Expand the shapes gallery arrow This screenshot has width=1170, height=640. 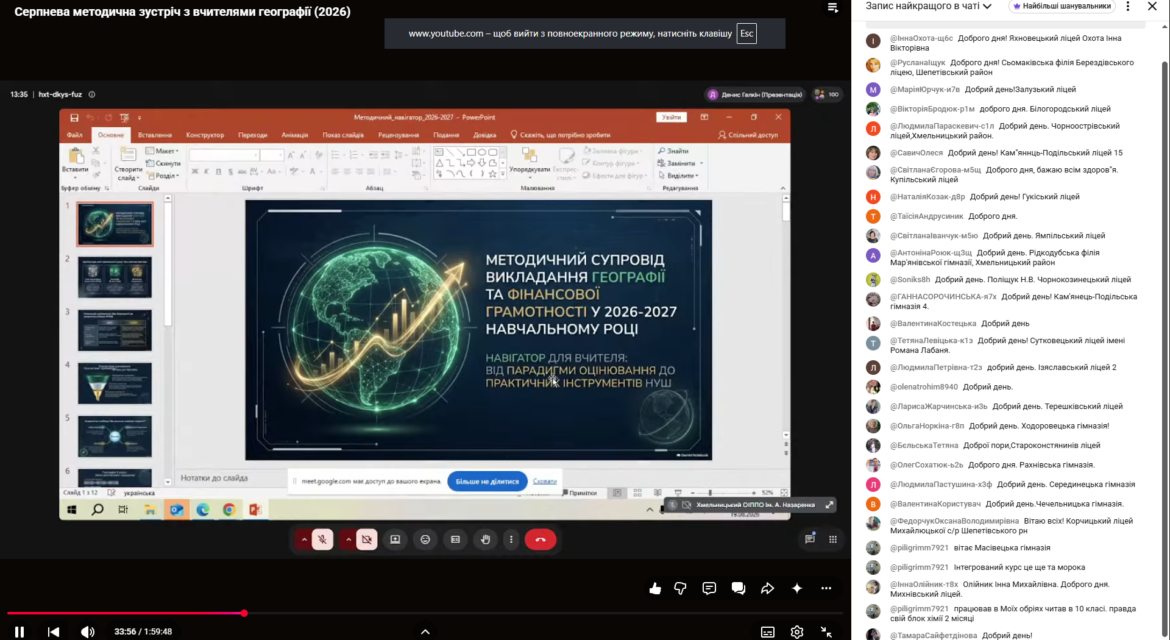[x=502, y=175]
